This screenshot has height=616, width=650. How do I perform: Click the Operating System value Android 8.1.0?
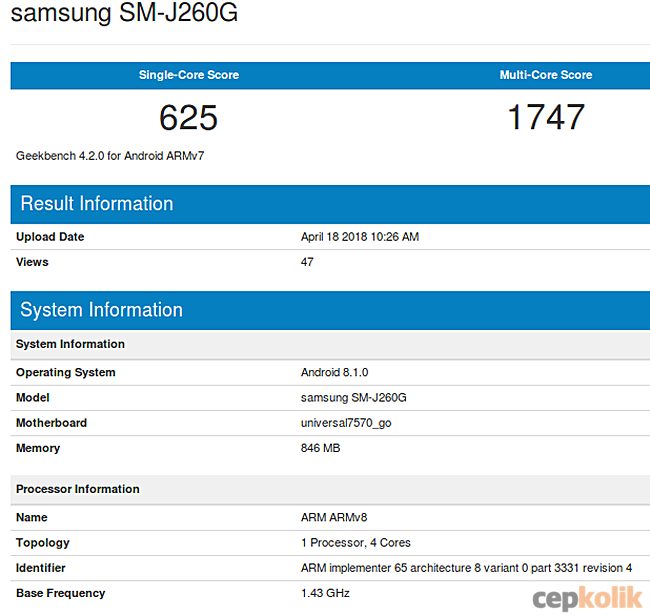(x=334, y=373)
